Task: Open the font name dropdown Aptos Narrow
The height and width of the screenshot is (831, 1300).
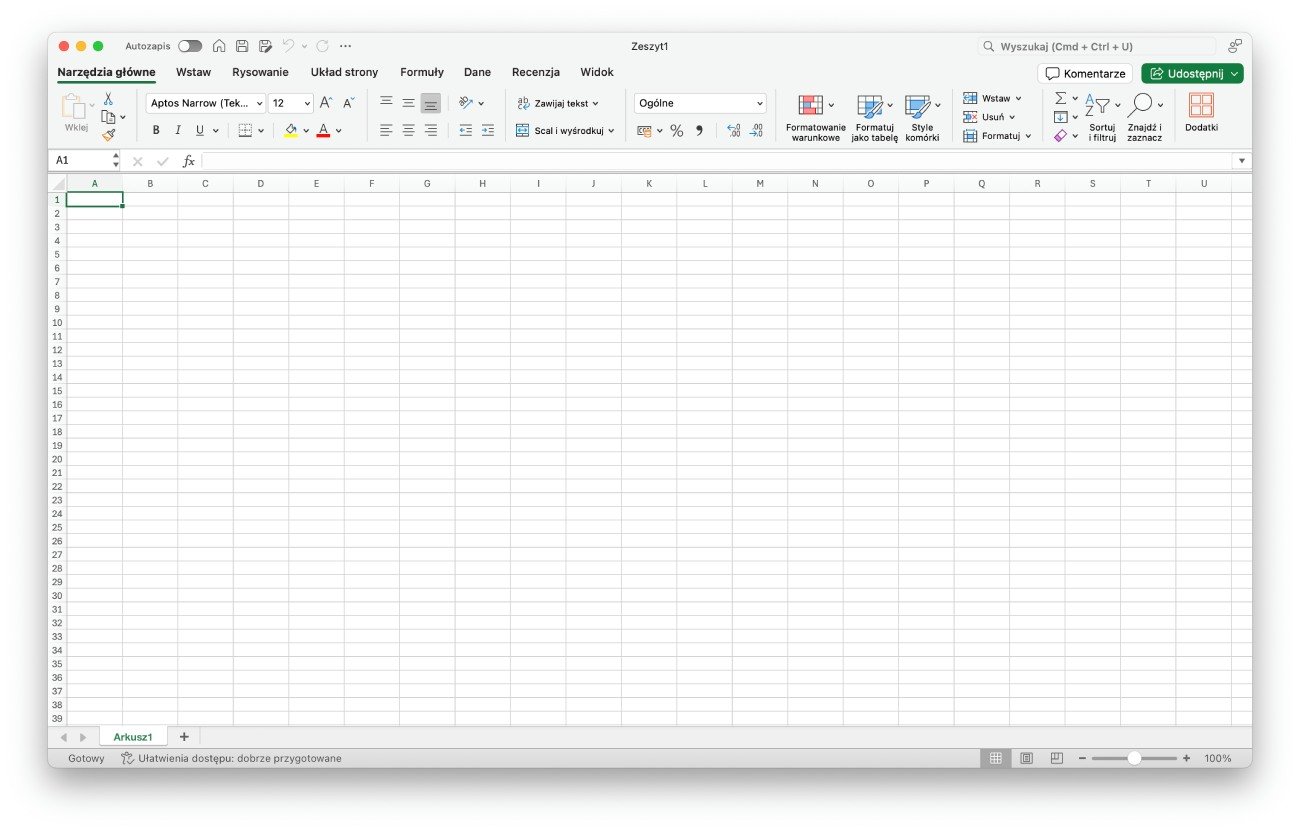Action: pyautogui.click(x=259, y=103)
